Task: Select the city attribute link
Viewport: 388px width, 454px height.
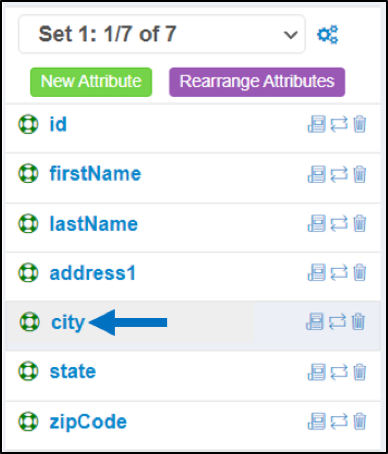Action: pyautogui.click(x=68, y=322)
